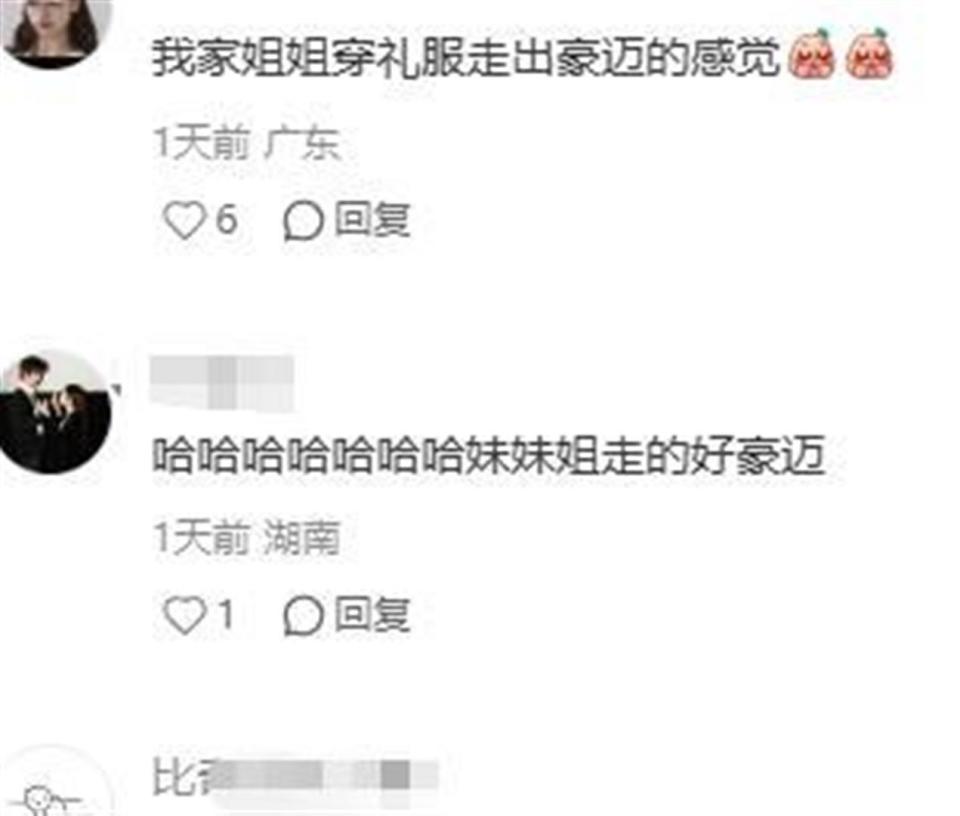Click the 1天前 湖南 timestamp

point(246,537)
